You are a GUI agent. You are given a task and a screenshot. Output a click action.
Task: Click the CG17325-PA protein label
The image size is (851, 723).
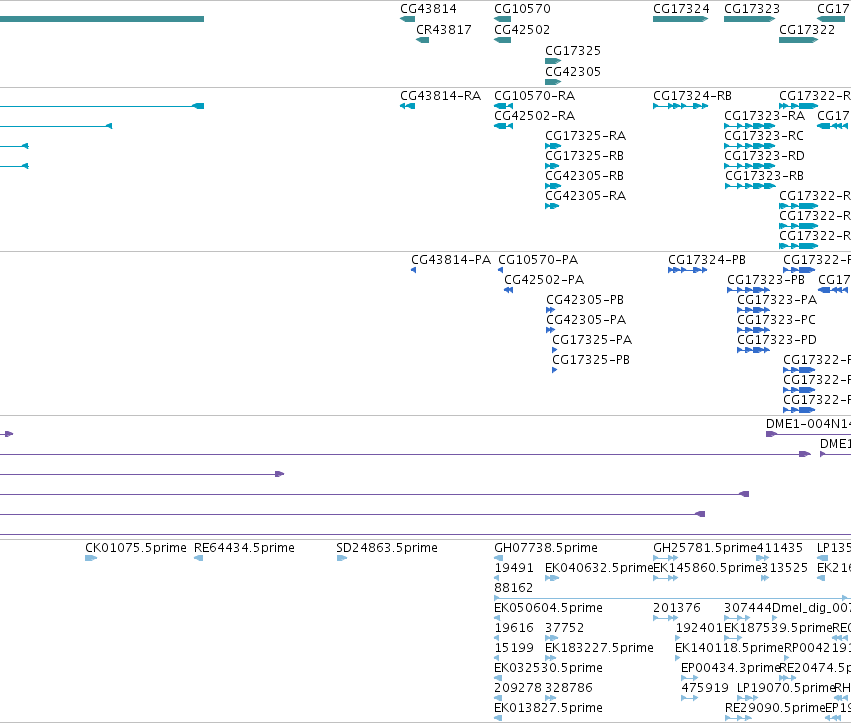(x=592, y=340)
